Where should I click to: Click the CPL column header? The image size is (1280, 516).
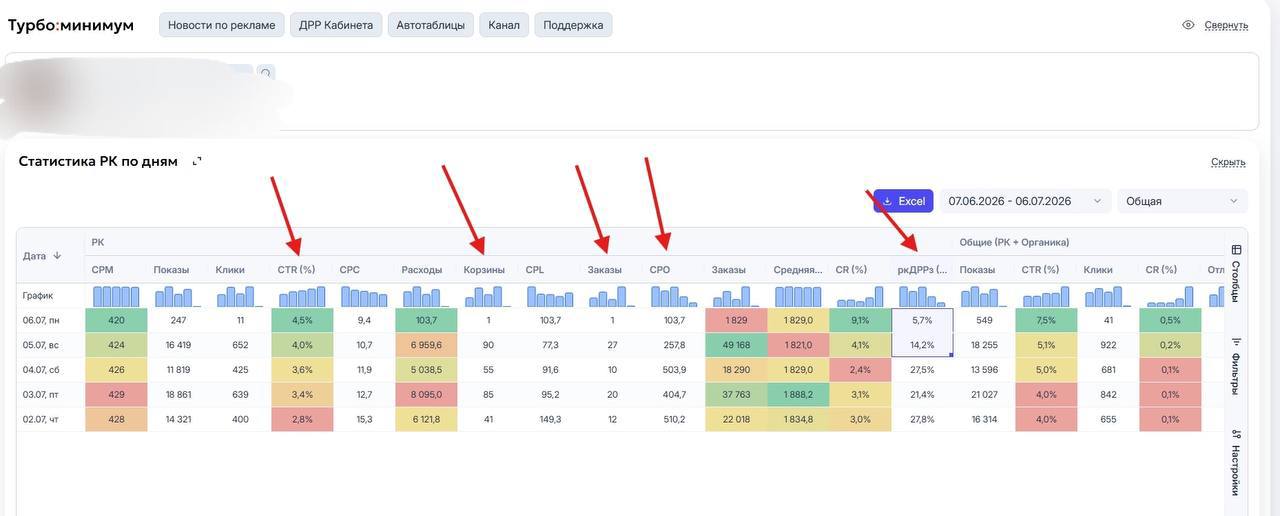(x=535, y=270)
